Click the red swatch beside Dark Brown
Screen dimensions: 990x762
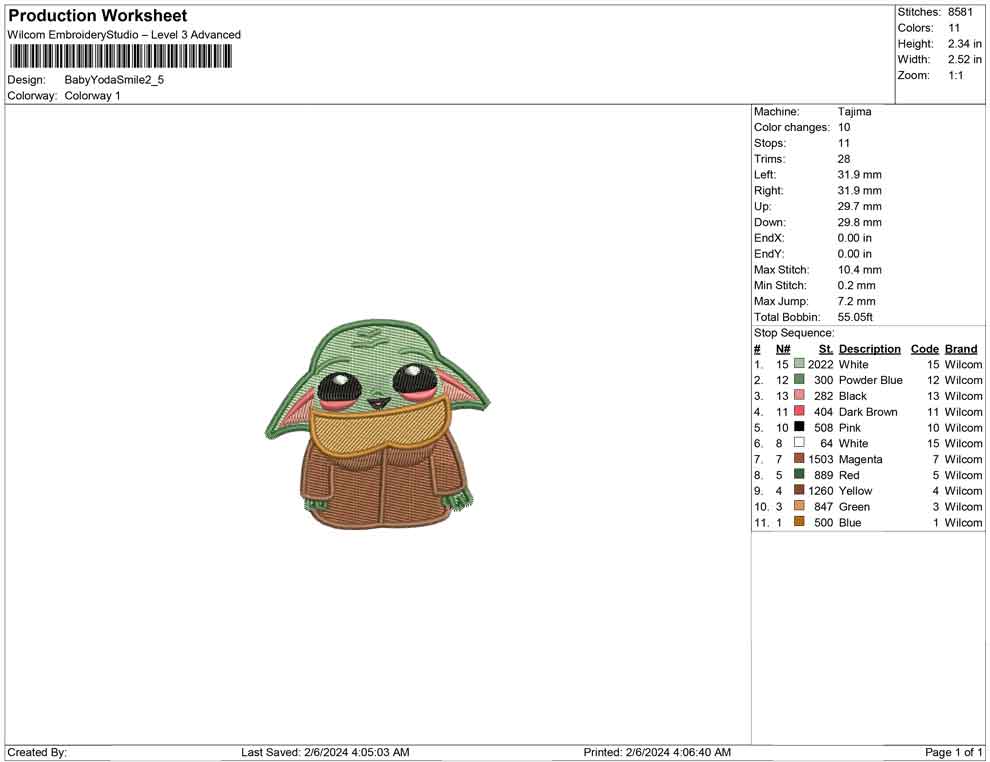(x=799, y=411)
